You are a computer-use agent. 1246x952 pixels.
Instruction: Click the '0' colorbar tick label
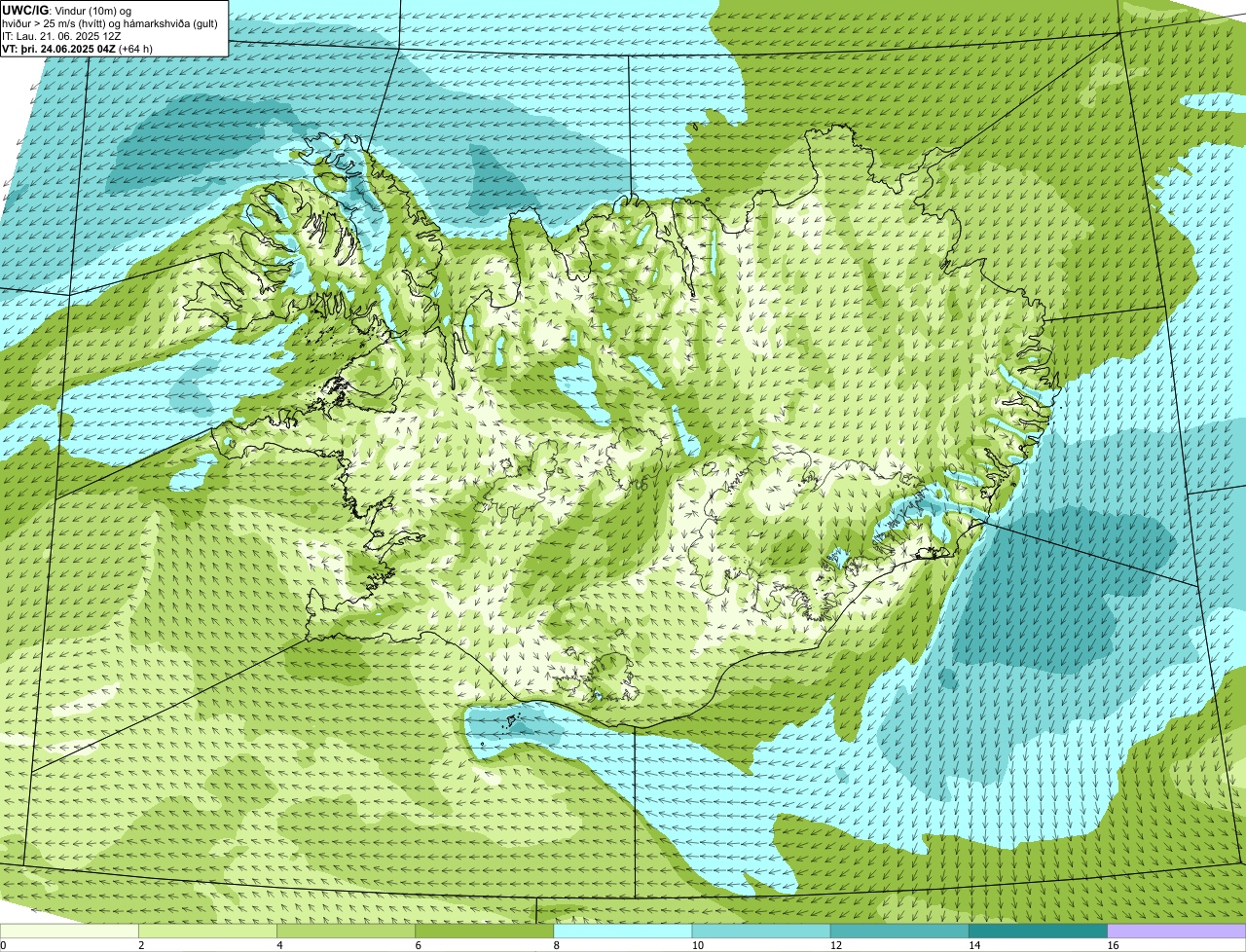coord(3,945)
